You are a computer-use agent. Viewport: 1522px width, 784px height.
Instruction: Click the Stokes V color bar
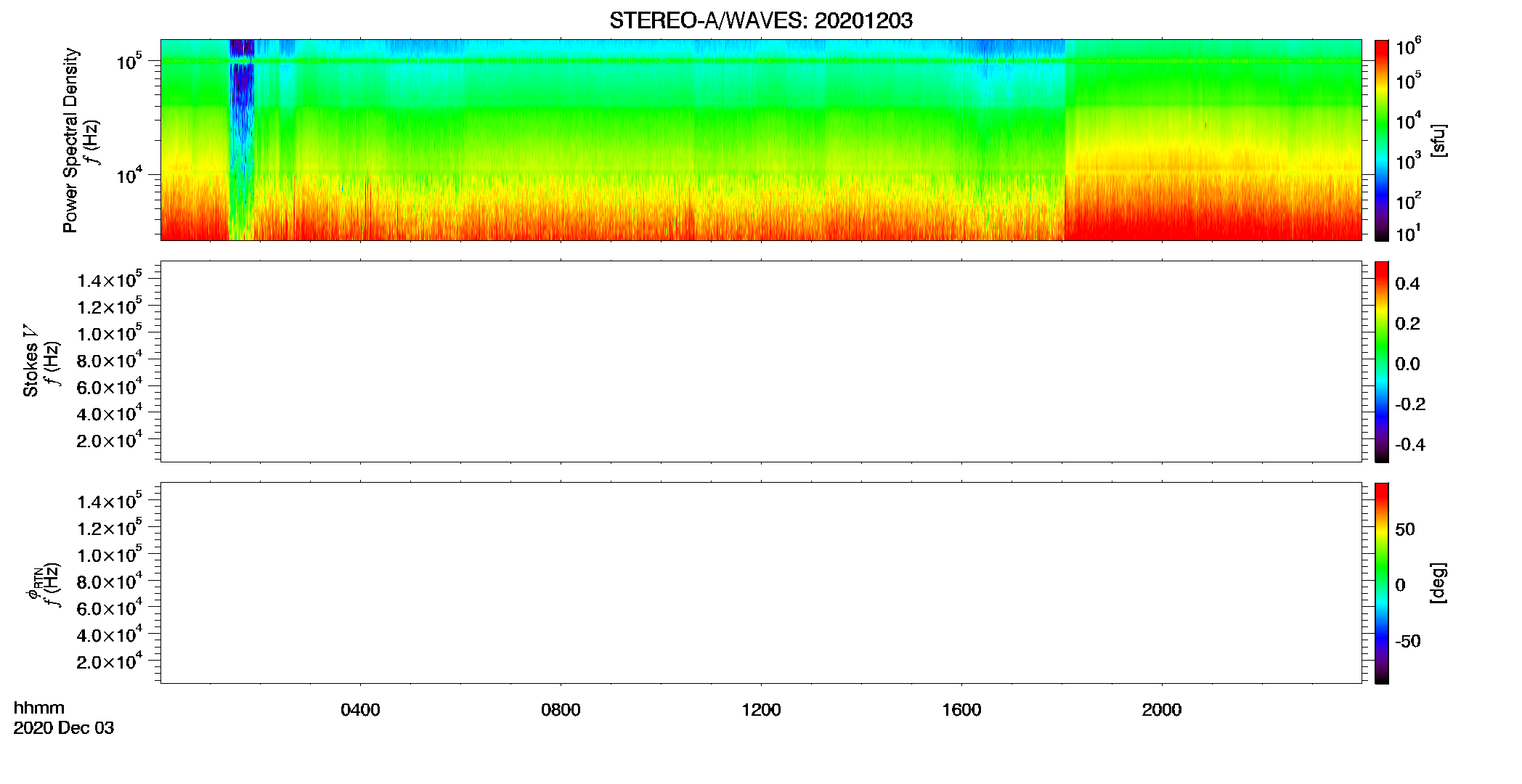1382,361
